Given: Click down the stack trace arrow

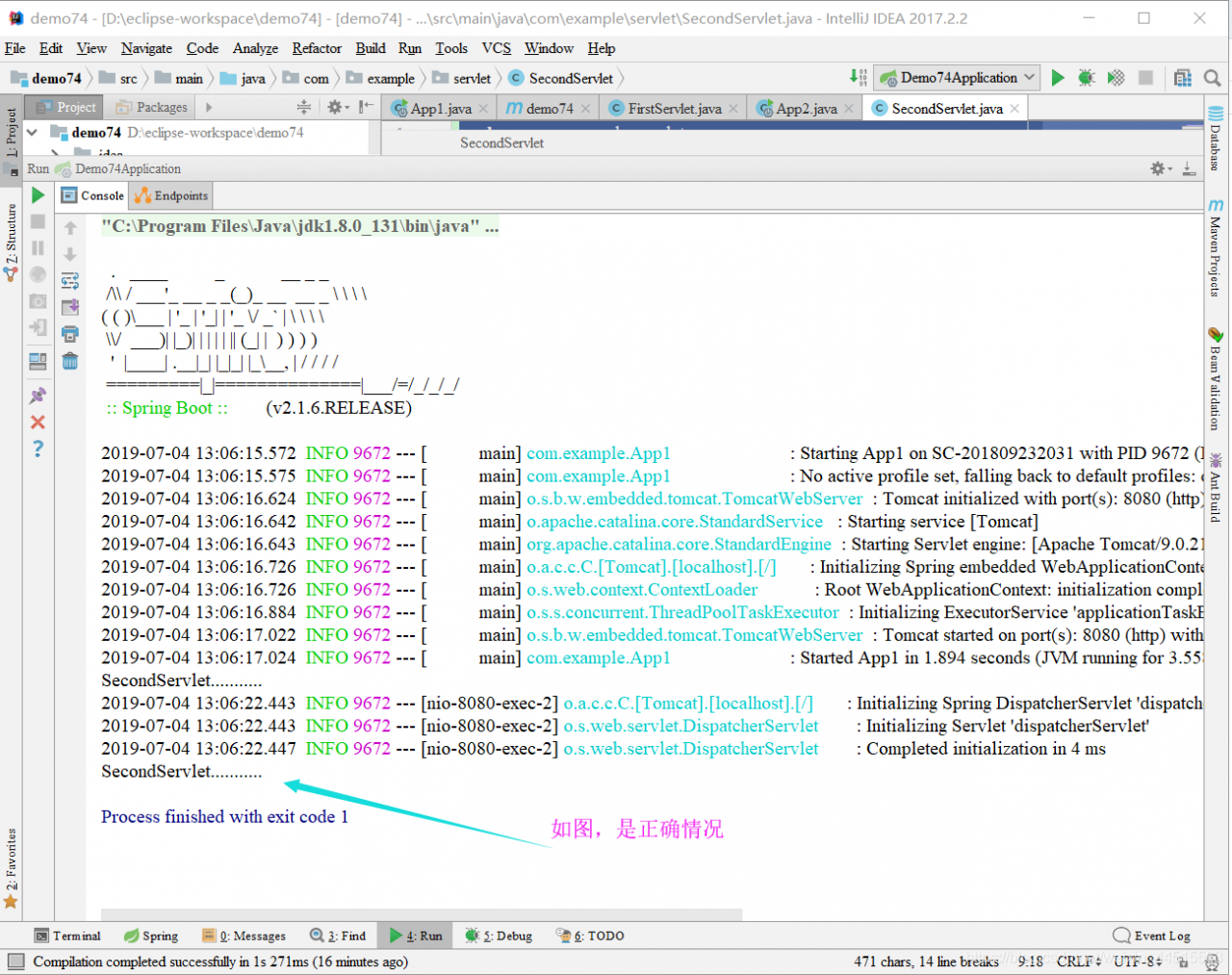Looking at the screenshot, I should (69, 254).
